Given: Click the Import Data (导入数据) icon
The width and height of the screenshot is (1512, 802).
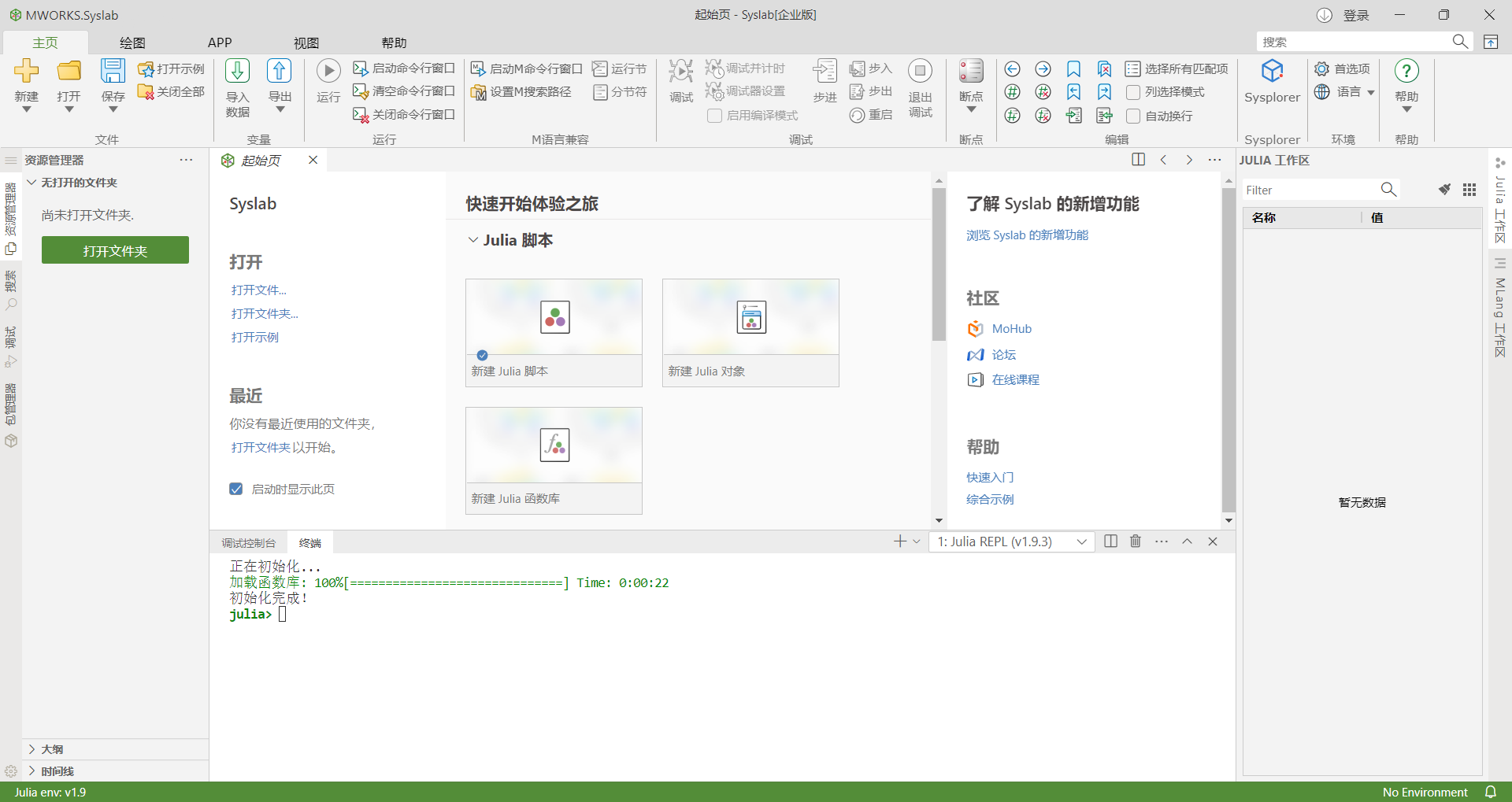Looking at the screenshot, I should tap(237, 72).
